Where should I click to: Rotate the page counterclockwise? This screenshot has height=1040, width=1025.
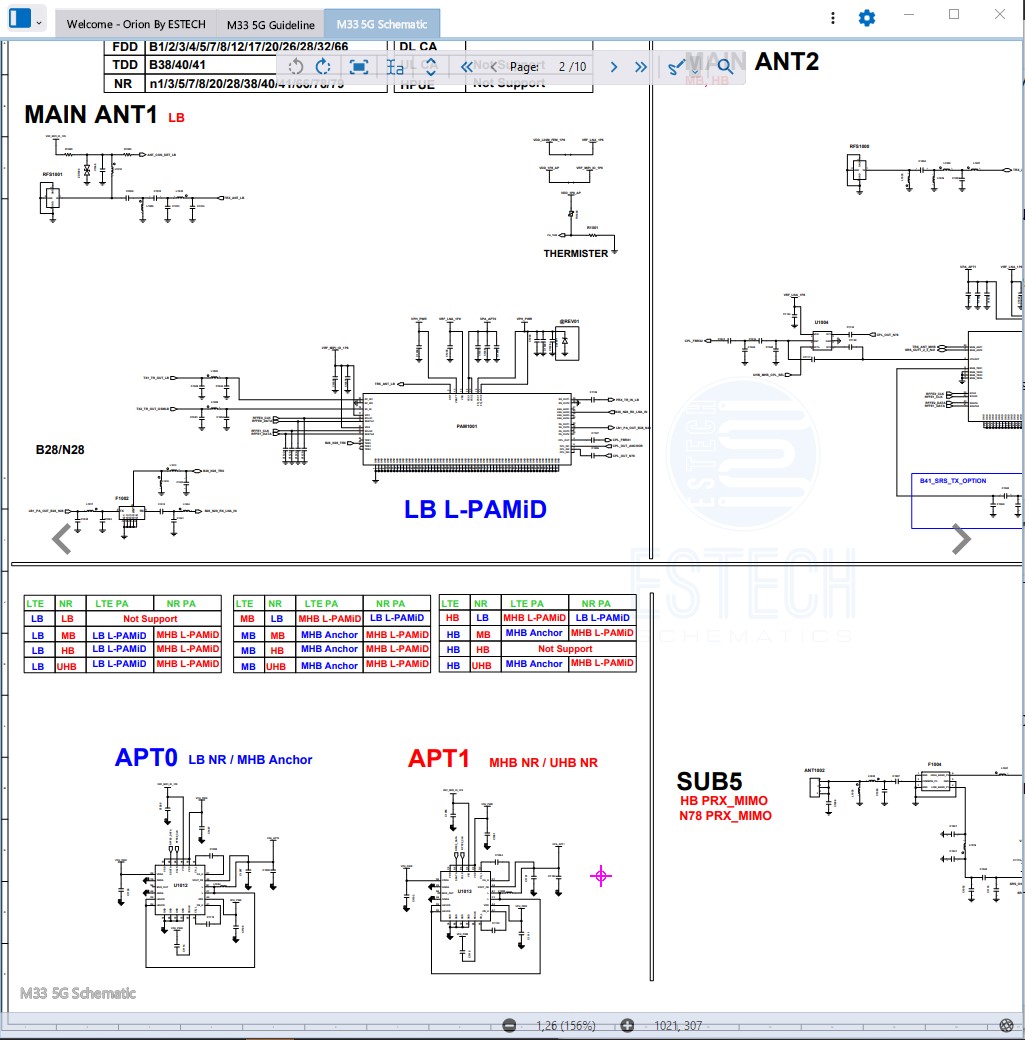pyautogui.click(x=296, y=67)
